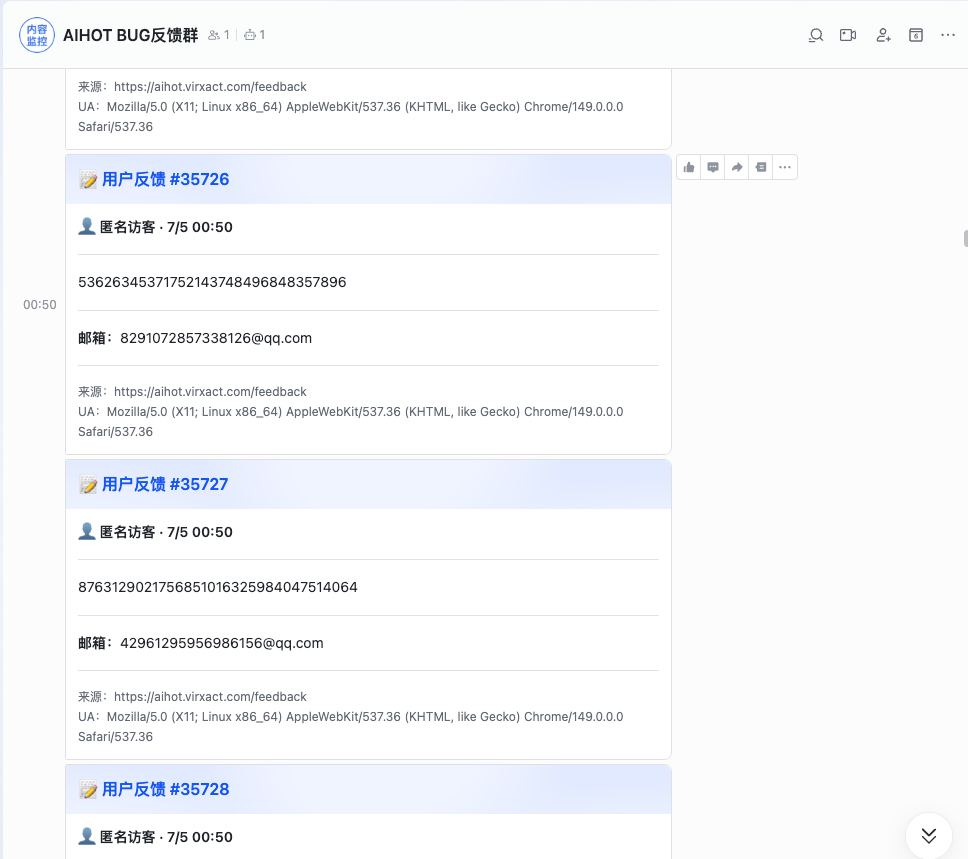Select feedback text 53626345371752143748496848357896
Image resolution: width=968 pixels, height=859 pixels.
(212, 282)
